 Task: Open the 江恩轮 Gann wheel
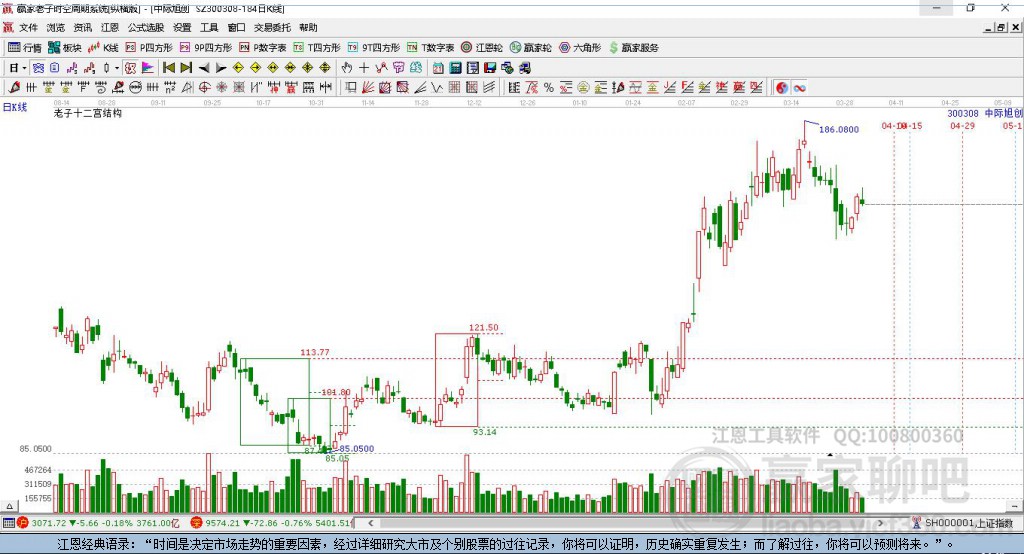point(482,48)
